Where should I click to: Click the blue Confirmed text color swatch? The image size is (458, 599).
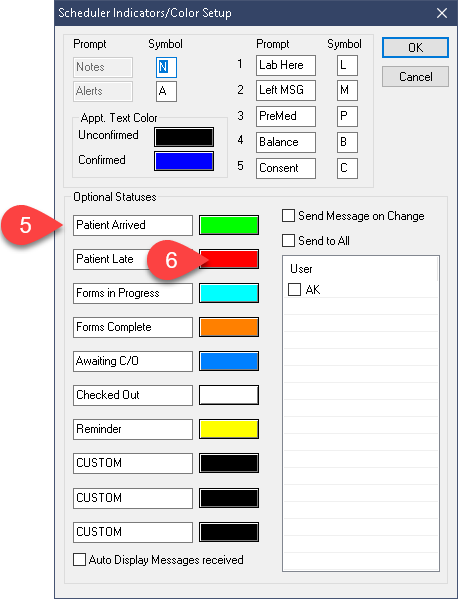pyautogui.click(x=184, y=161)
